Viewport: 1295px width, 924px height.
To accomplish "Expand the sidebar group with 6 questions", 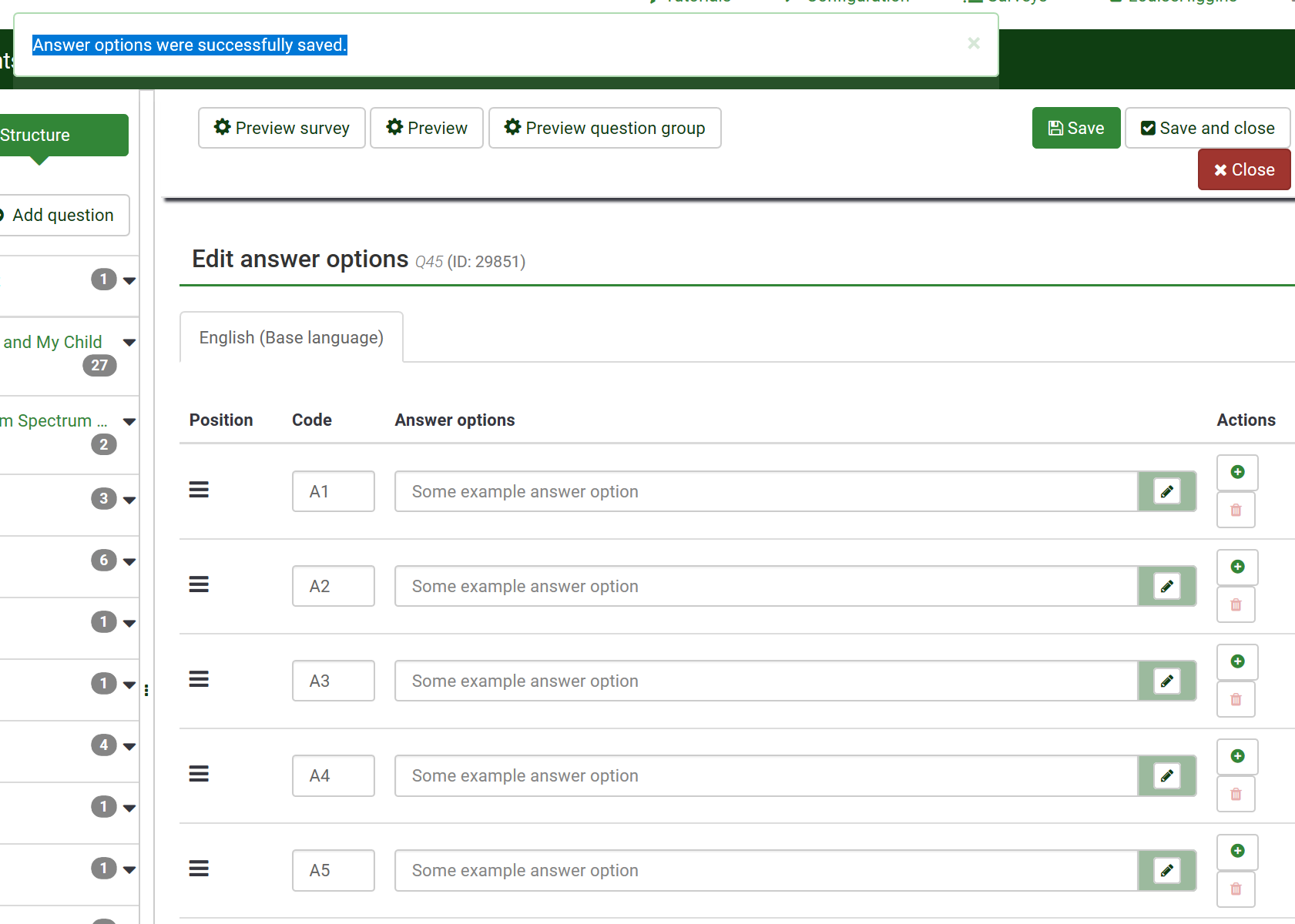I will click(x=129, y=561).
